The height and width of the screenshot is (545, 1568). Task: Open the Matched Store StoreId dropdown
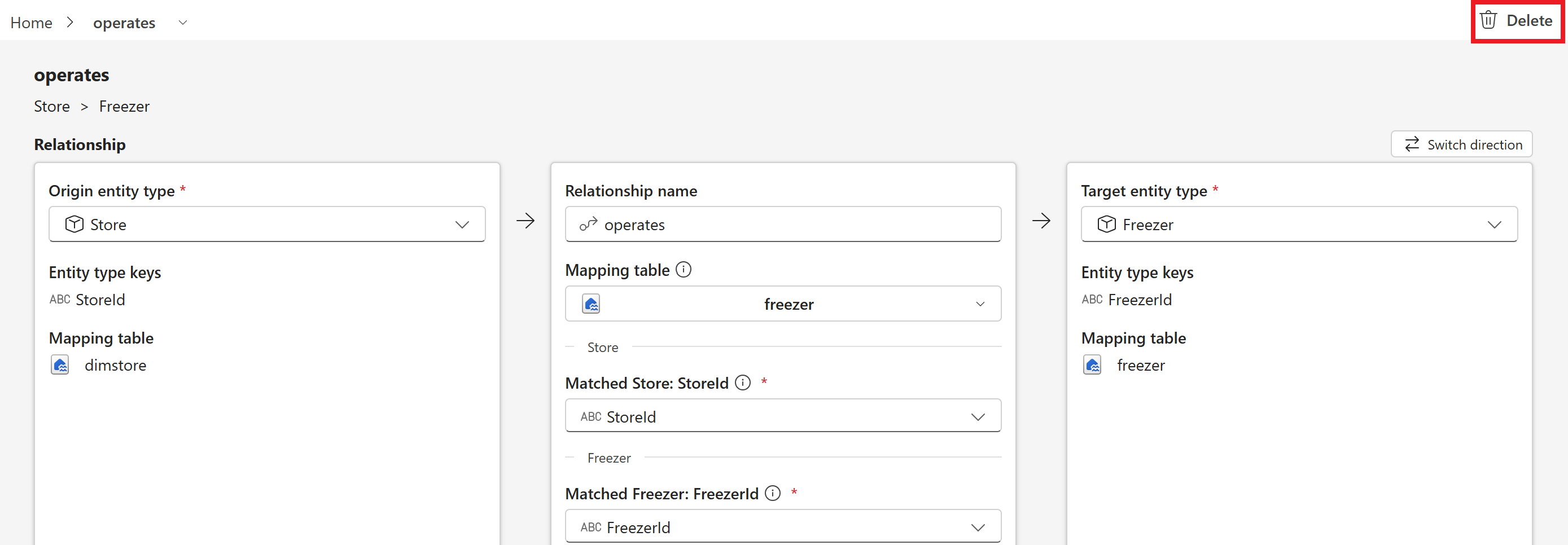click(x=783, y=416)
